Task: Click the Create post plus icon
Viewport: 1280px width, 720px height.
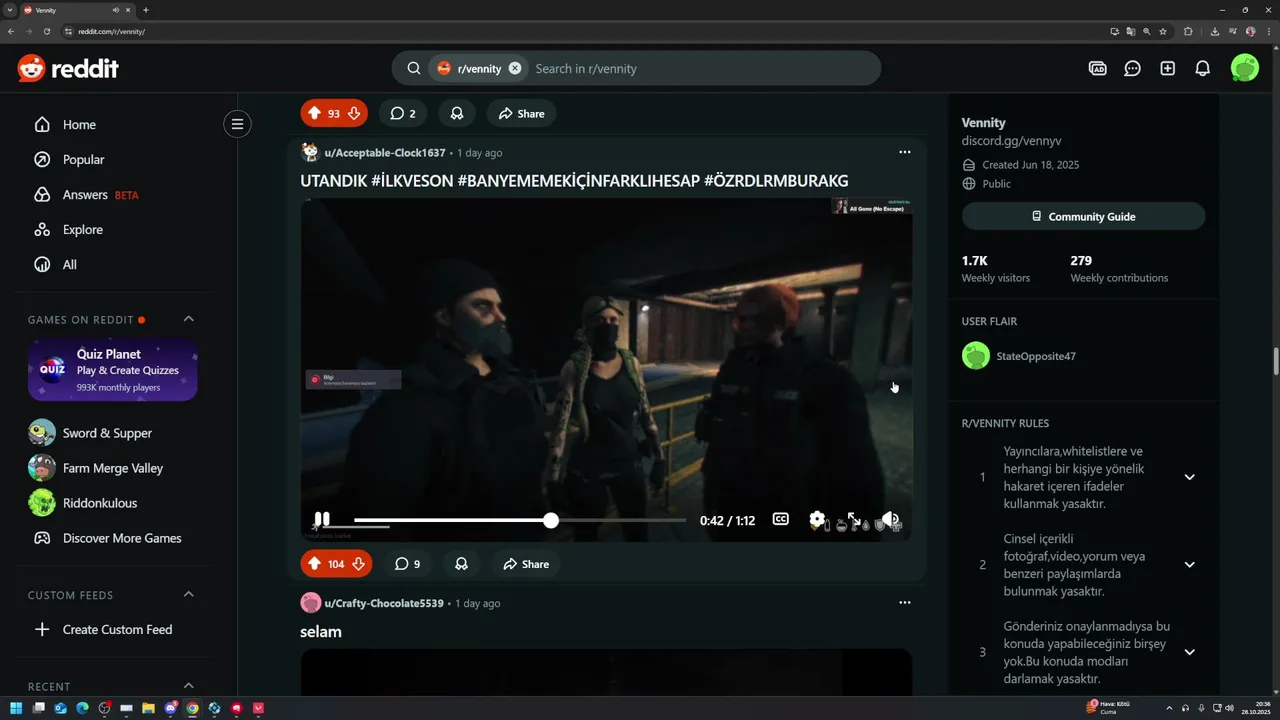Action: pos(1167,69)
